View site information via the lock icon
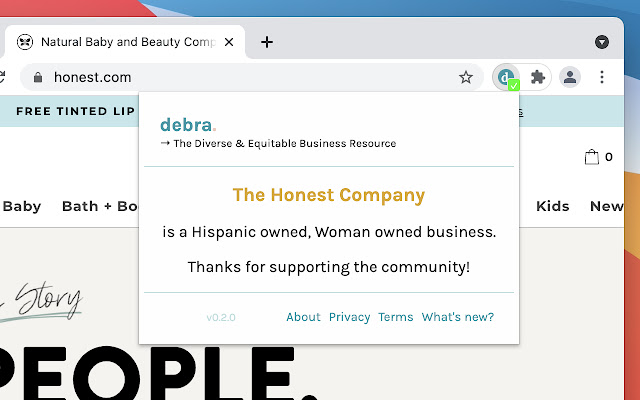Image resolution: width=640 pixels, height=400 pixels. coord(38,77)
